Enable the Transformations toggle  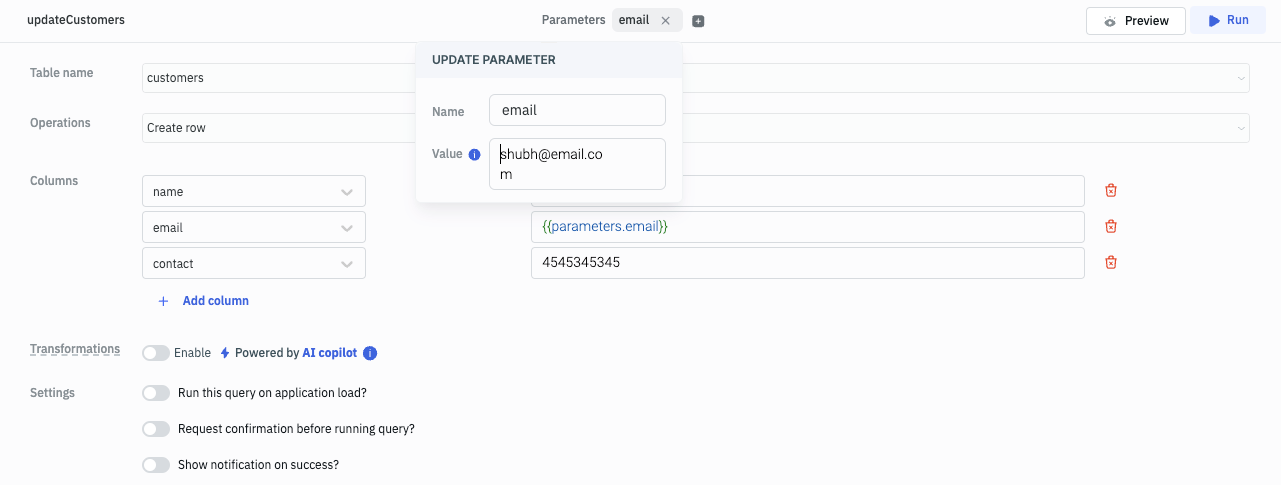[156, 353]
